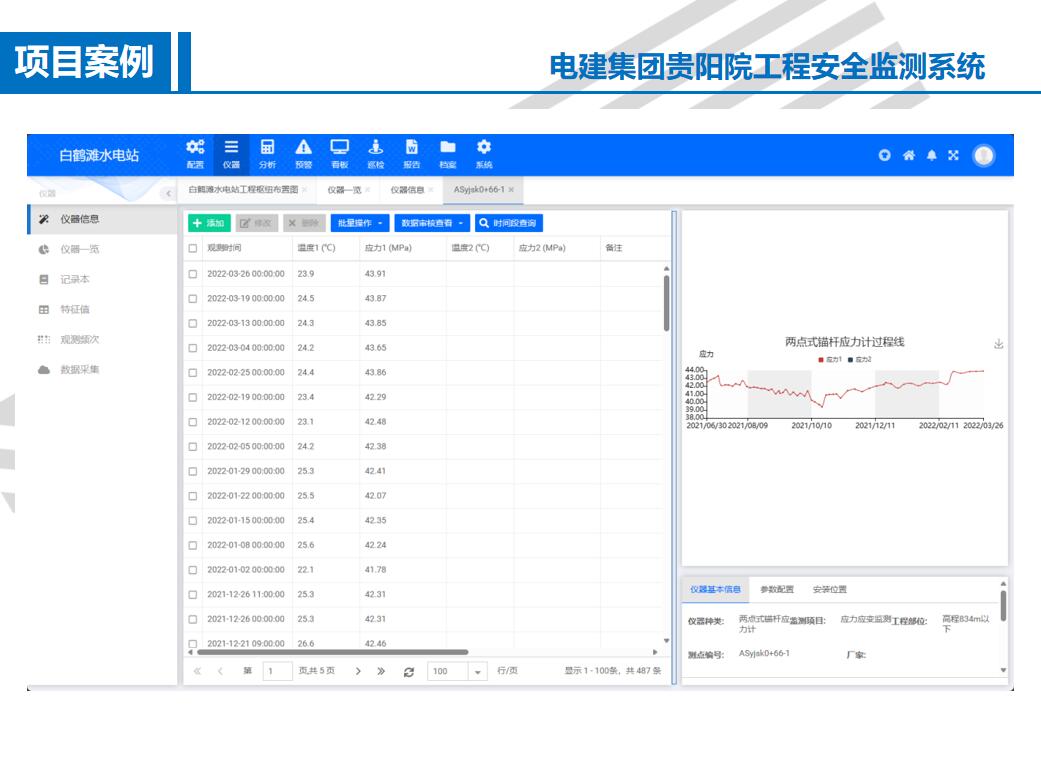Open 仪器一览 in the left sidebar
Screen dimensions: 1041x777
tap(103, 250)
